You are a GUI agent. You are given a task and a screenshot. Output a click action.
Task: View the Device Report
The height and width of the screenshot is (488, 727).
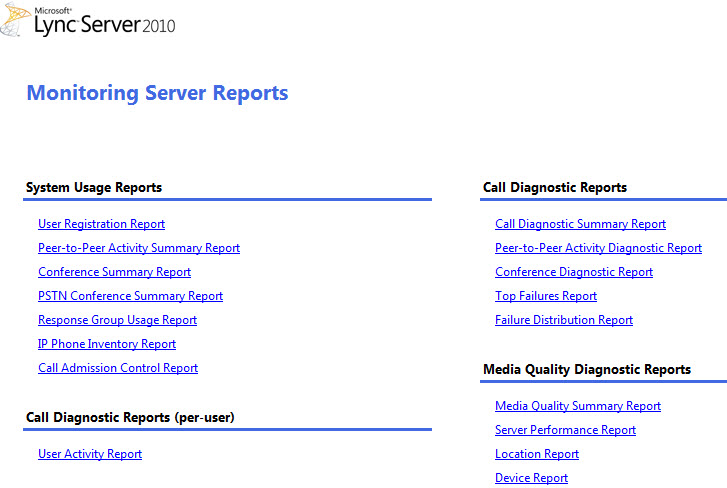[x=531, y=478]
